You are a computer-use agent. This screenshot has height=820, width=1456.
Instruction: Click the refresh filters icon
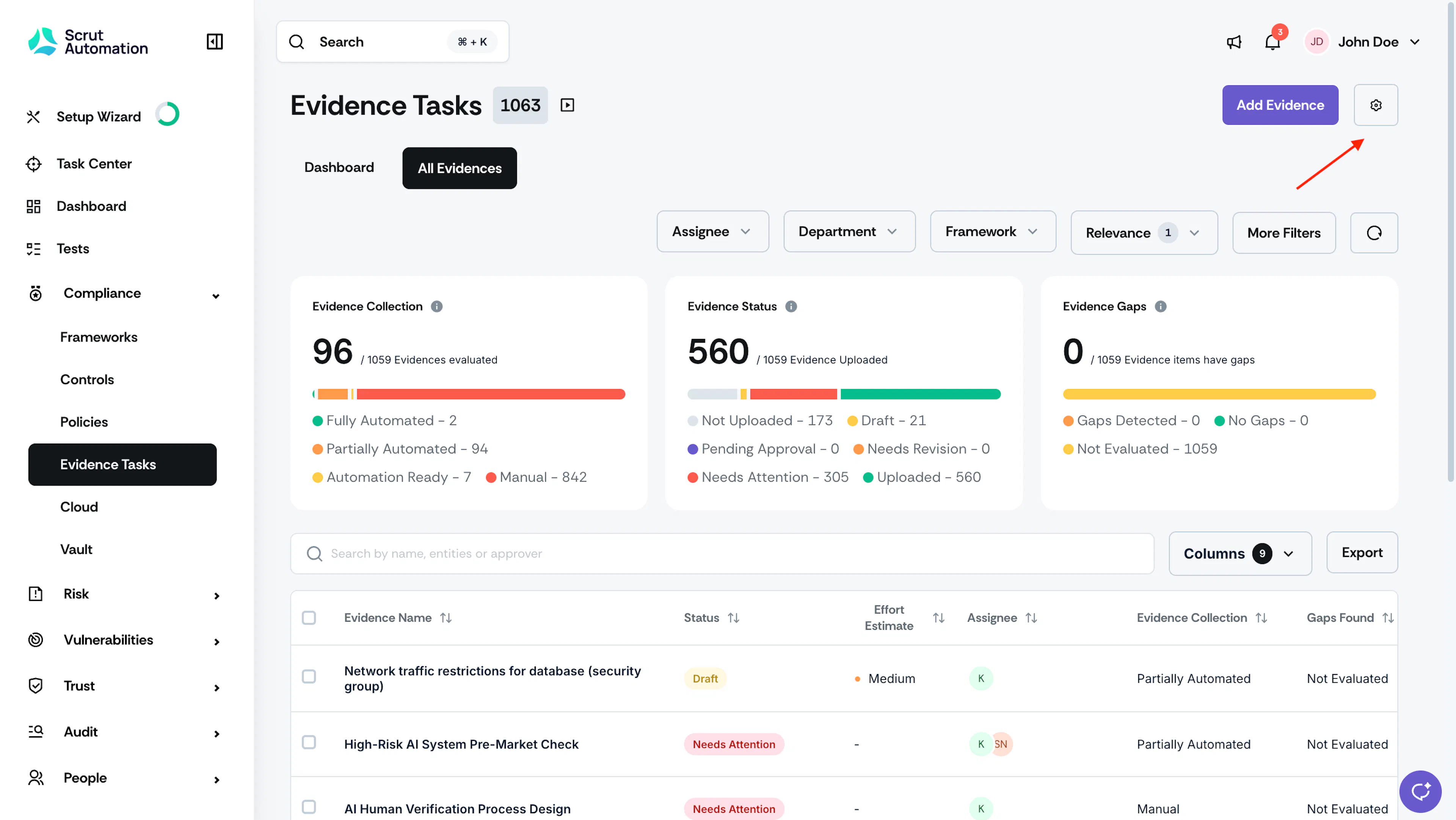(x=1374, y=233)
